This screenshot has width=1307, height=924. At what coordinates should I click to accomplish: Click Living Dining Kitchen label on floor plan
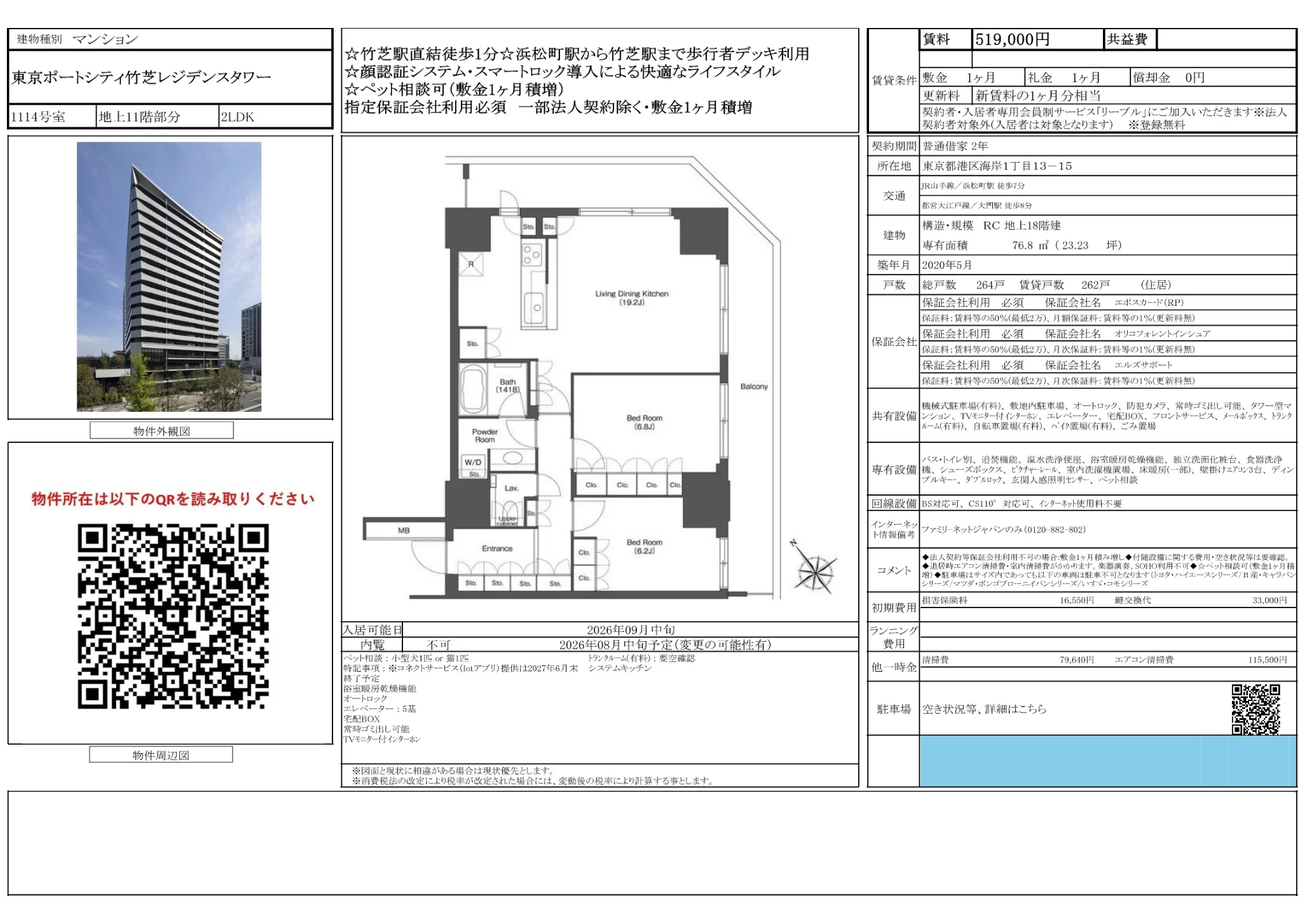(x=631, y=298)
